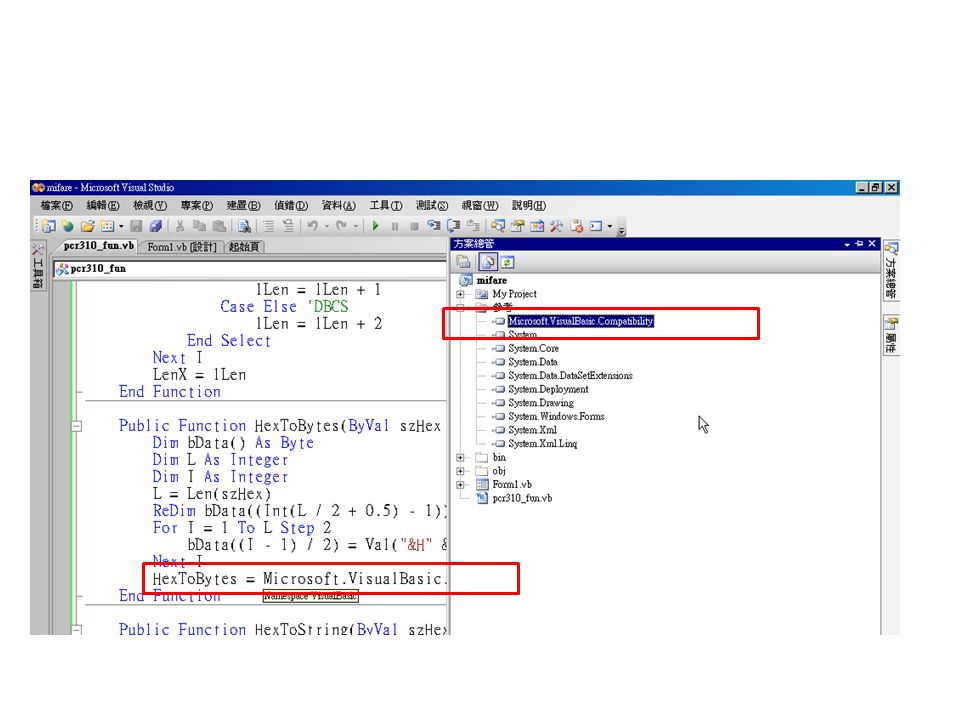960x720 pixels.
Task: Open the 方案總管 panel window position dropdown
Action: pos(847,244)
